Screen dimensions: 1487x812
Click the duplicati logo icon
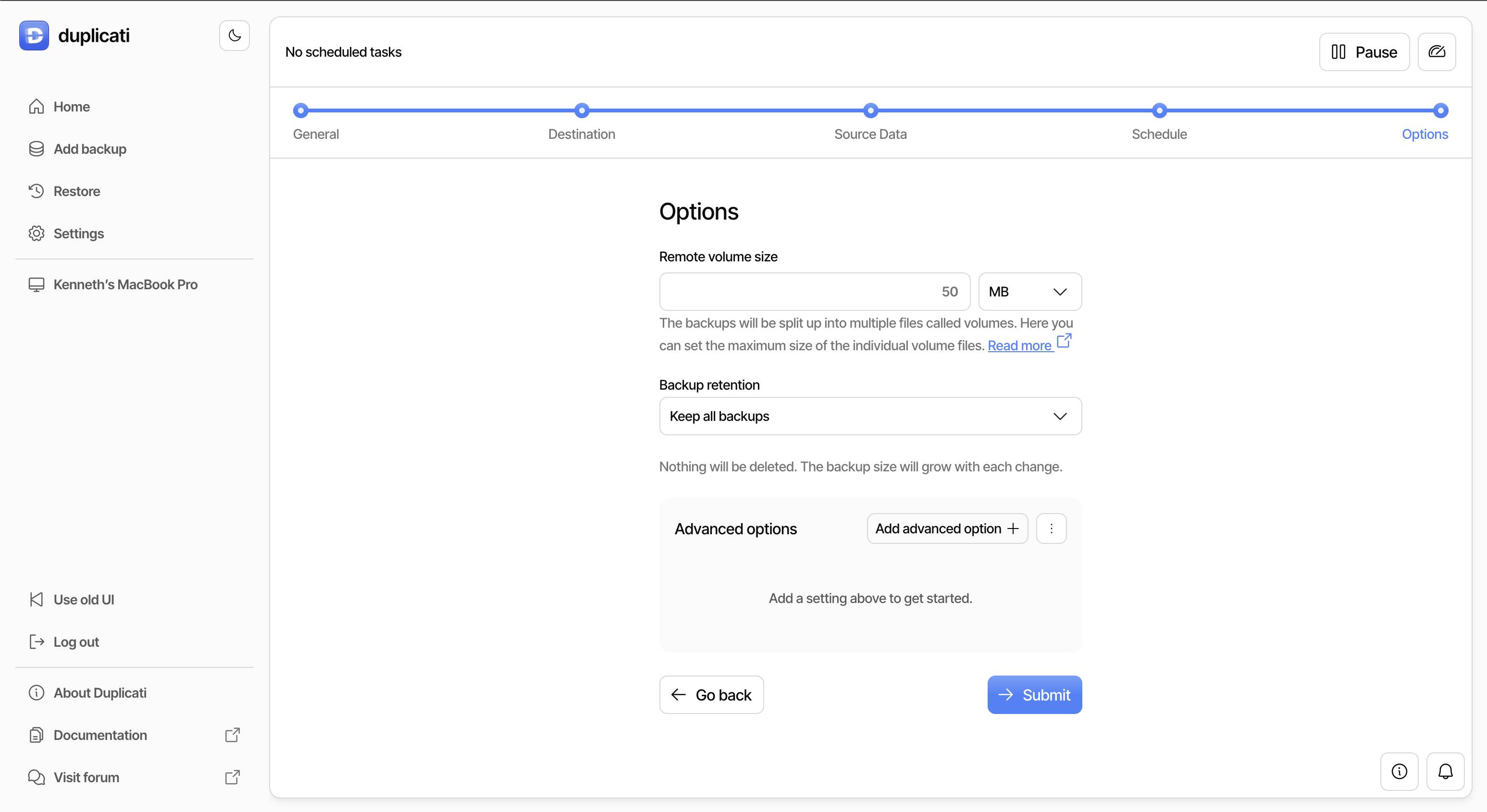tap(34, 35)
